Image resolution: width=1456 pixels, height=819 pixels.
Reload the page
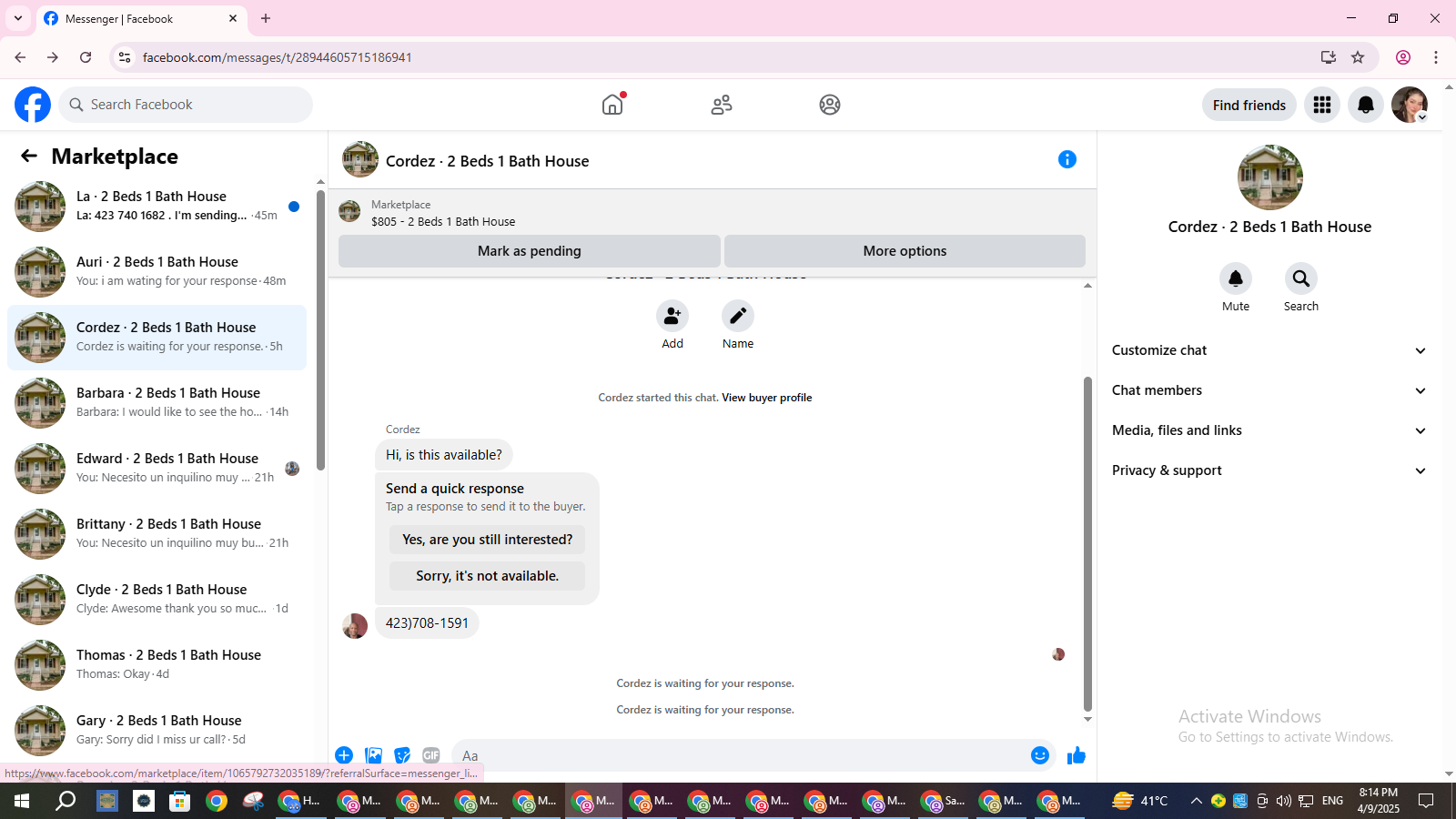(x=86, y=57)
